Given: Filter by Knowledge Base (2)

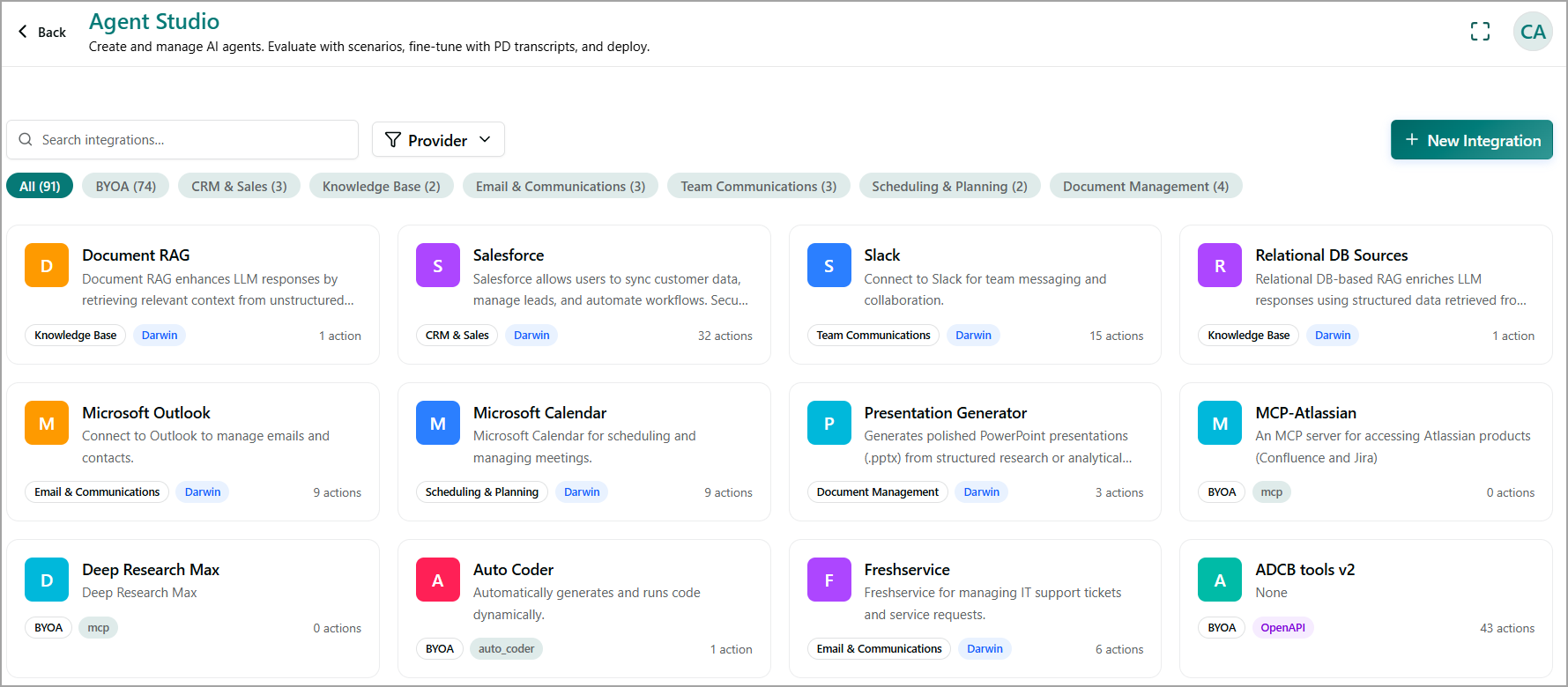Looking at the screenshot, I should [382, 186].
